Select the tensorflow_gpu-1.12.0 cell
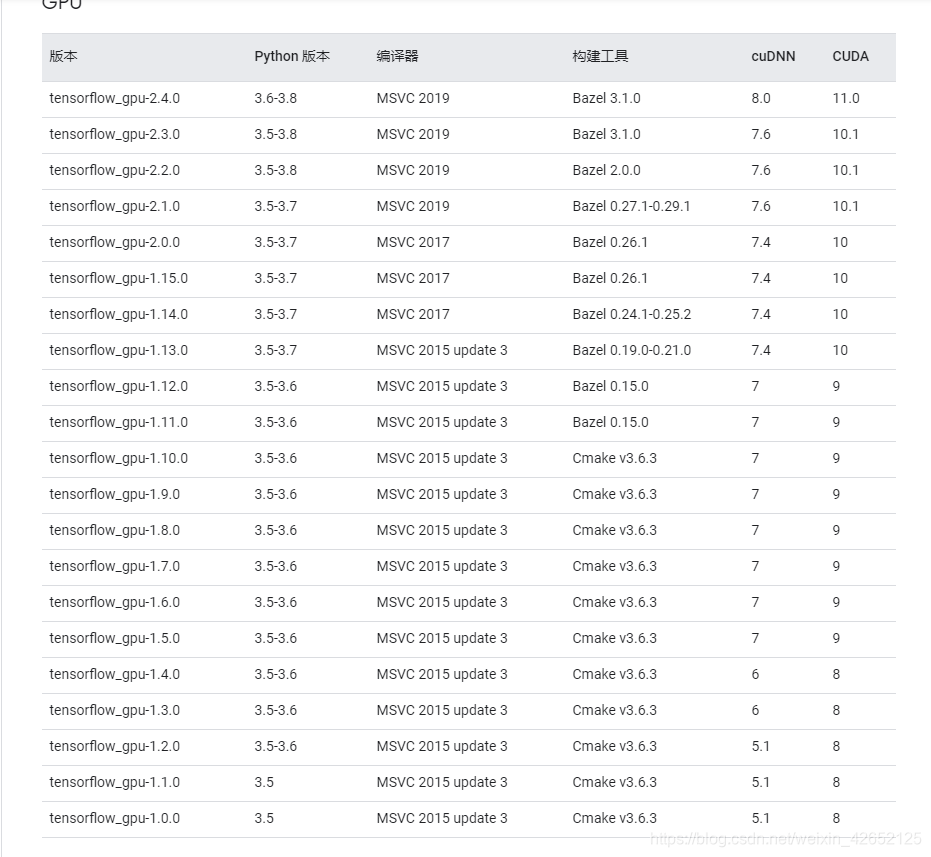The image size is (931, 857). pos(119,387)
